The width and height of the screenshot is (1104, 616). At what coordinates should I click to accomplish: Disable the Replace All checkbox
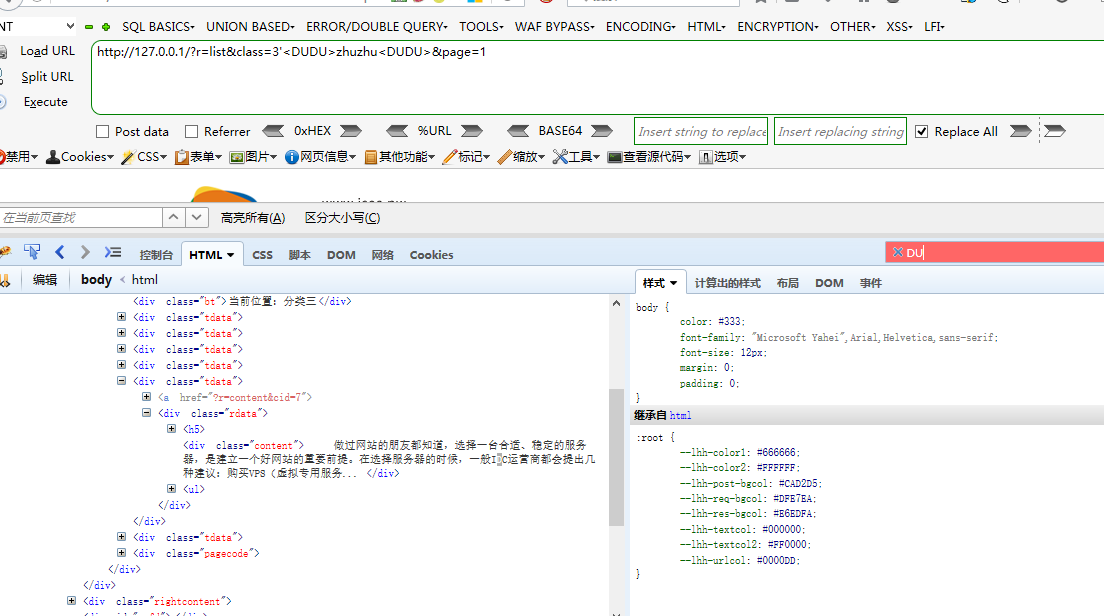point(921,131)
